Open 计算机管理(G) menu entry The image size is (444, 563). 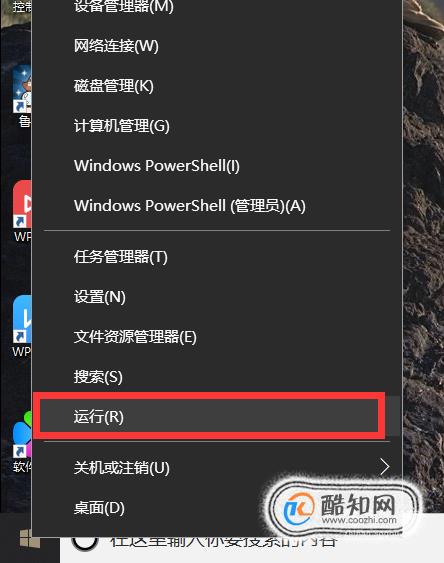pyautogui.click(x=217, y=126)
